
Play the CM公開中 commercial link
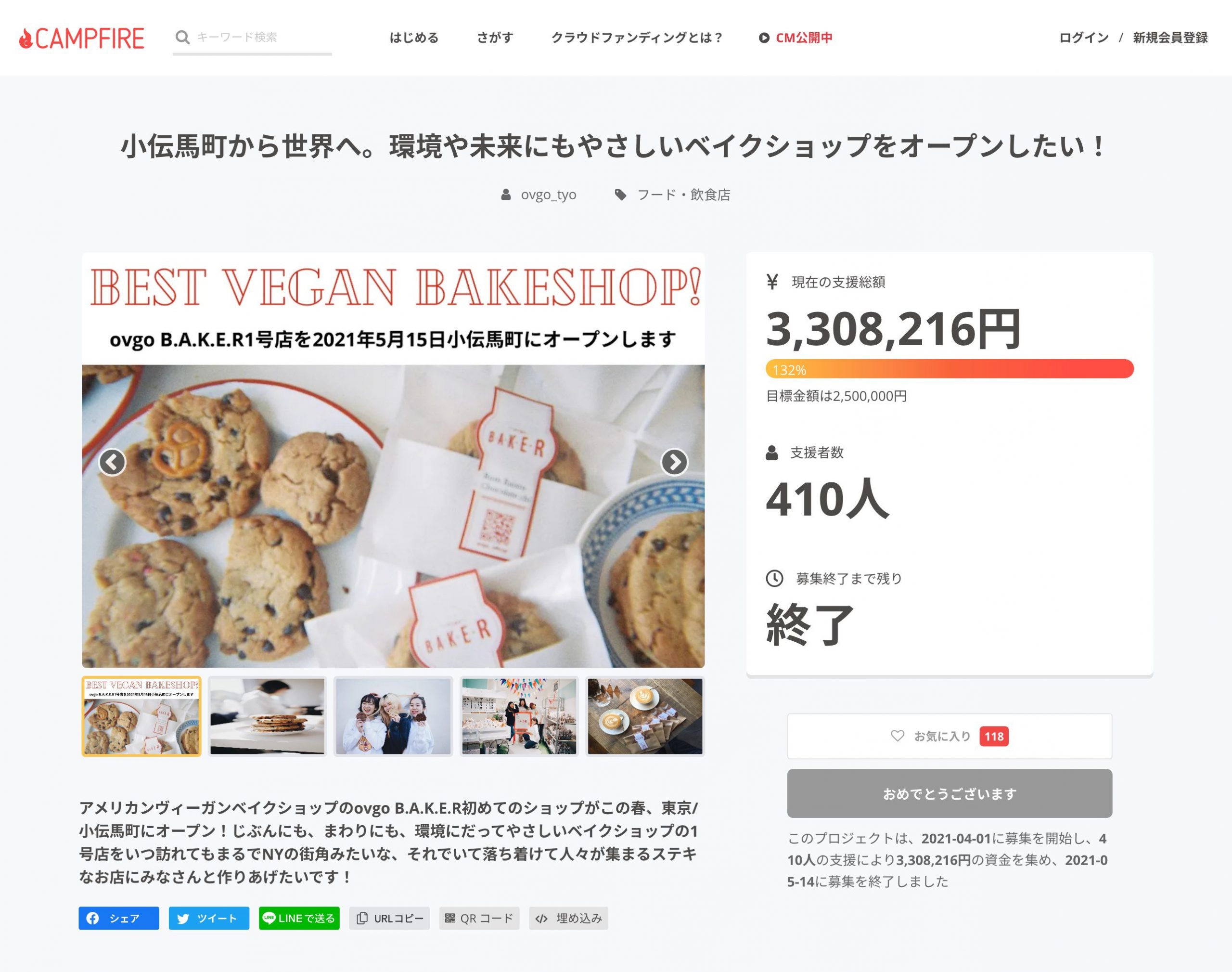coord(795,38)
